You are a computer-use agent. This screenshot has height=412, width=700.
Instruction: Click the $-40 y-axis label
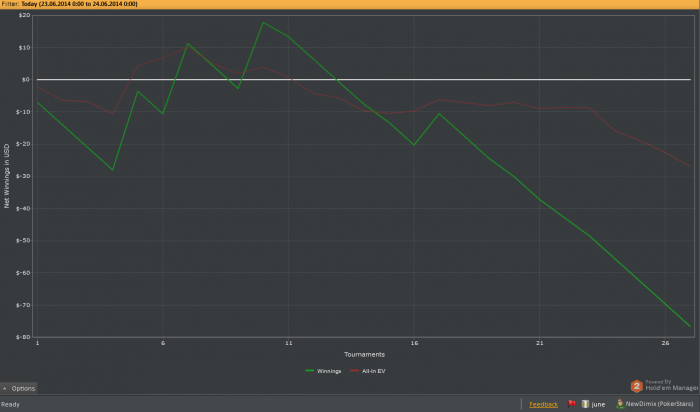click(x=23, y=208)
